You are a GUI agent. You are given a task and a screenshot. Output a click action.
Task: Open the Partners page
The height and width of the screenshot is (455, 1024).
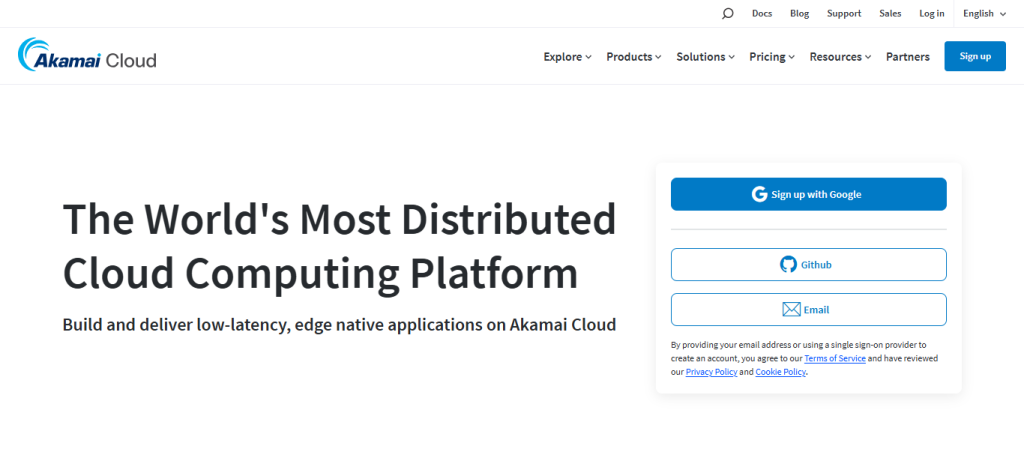pos(908,57)
